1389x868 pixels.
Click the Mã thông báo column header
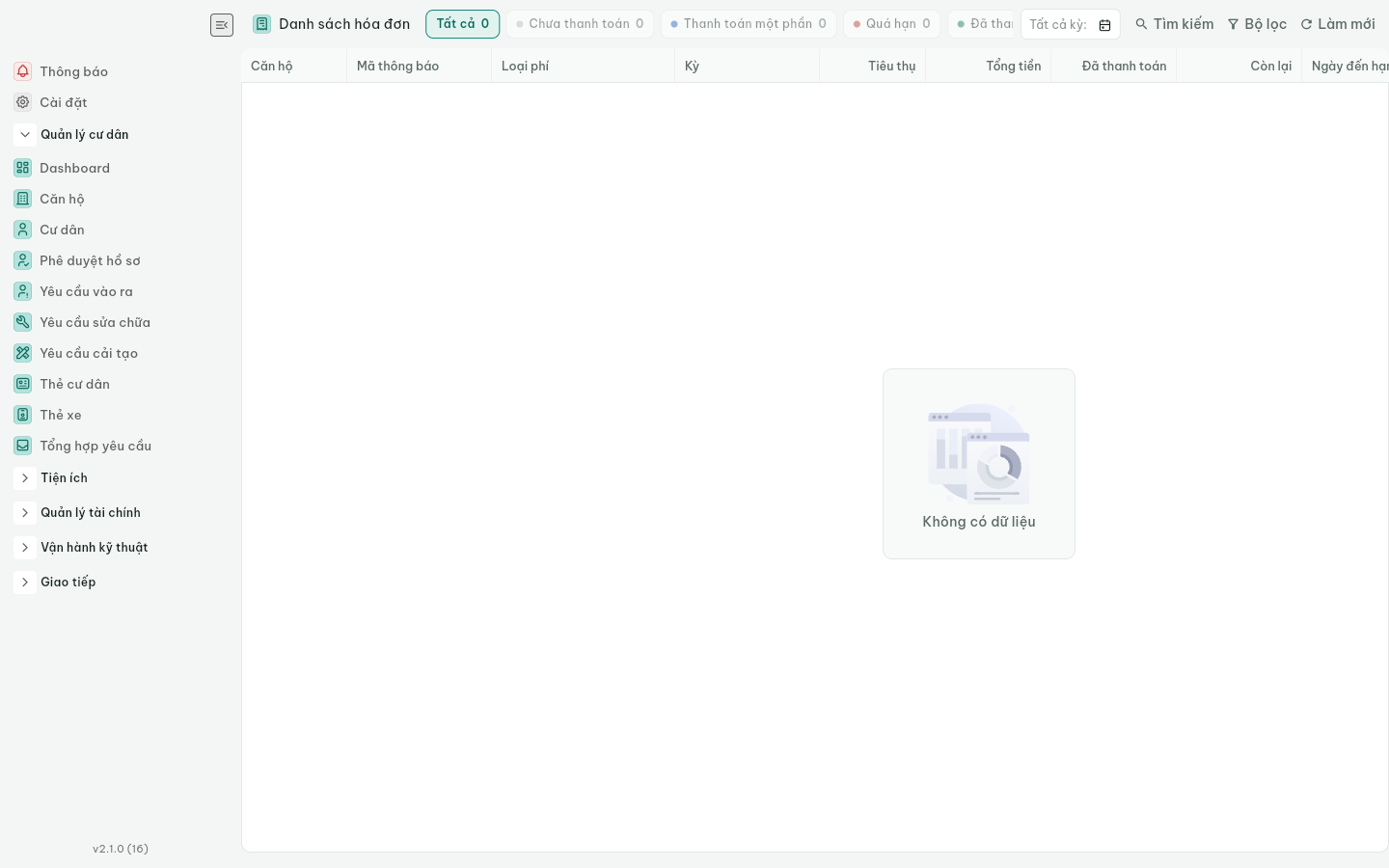(420, 66)
